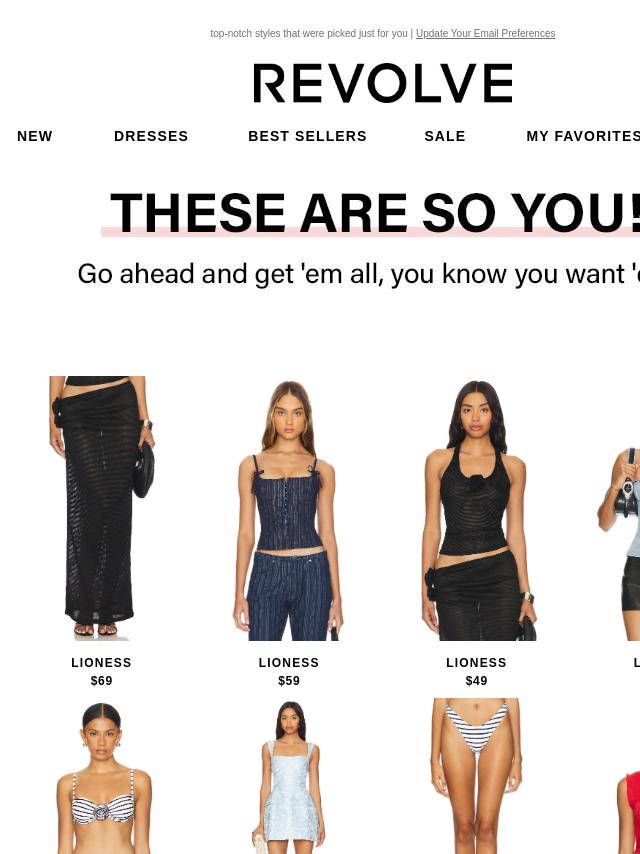Image resolution: width=640 pixels, height=854 pixels.
Task: Open the NEW menu item
Action: [x=35, y=136]
